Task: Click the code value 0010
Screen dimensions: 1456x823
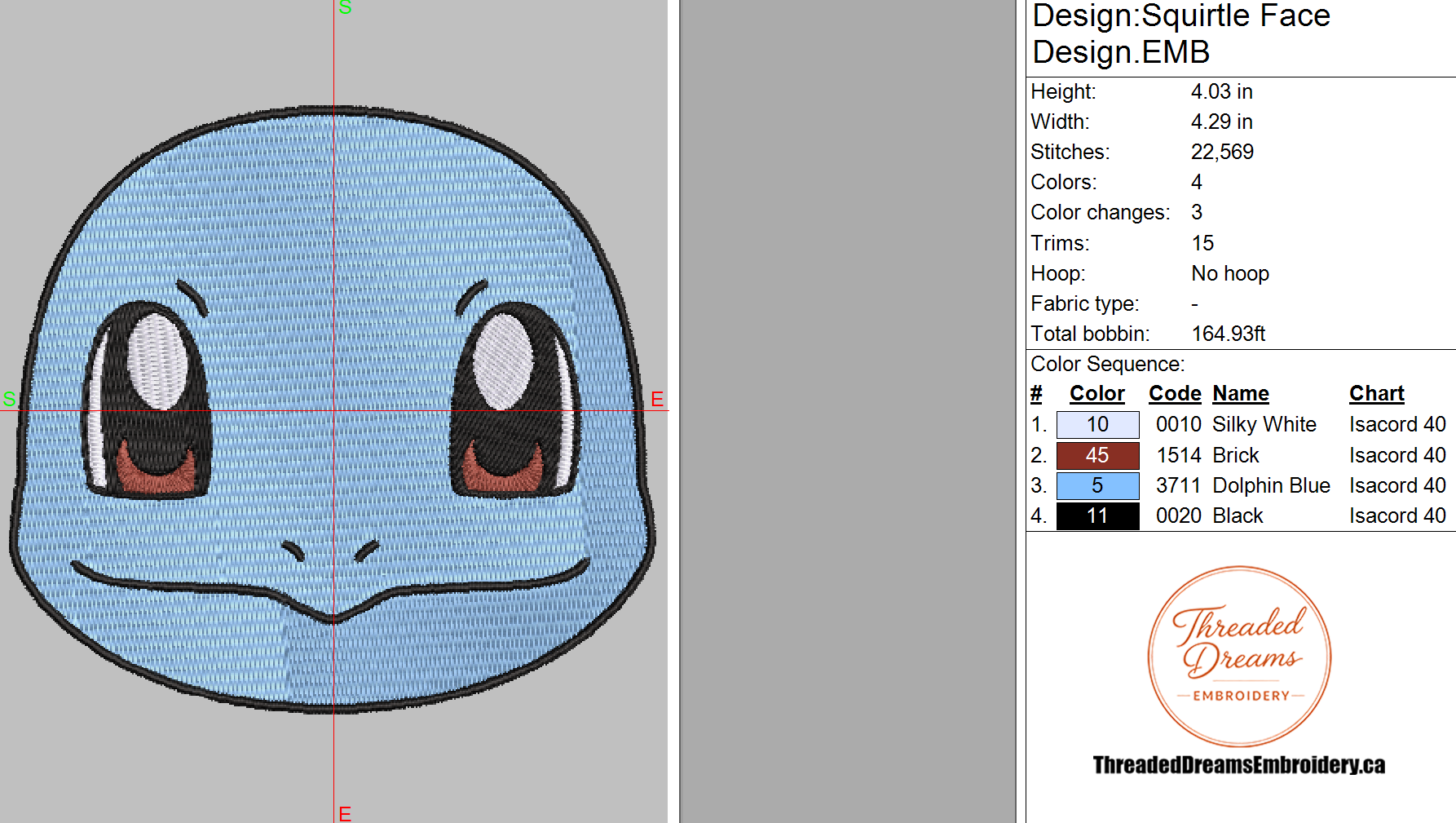Action: 1178,425
